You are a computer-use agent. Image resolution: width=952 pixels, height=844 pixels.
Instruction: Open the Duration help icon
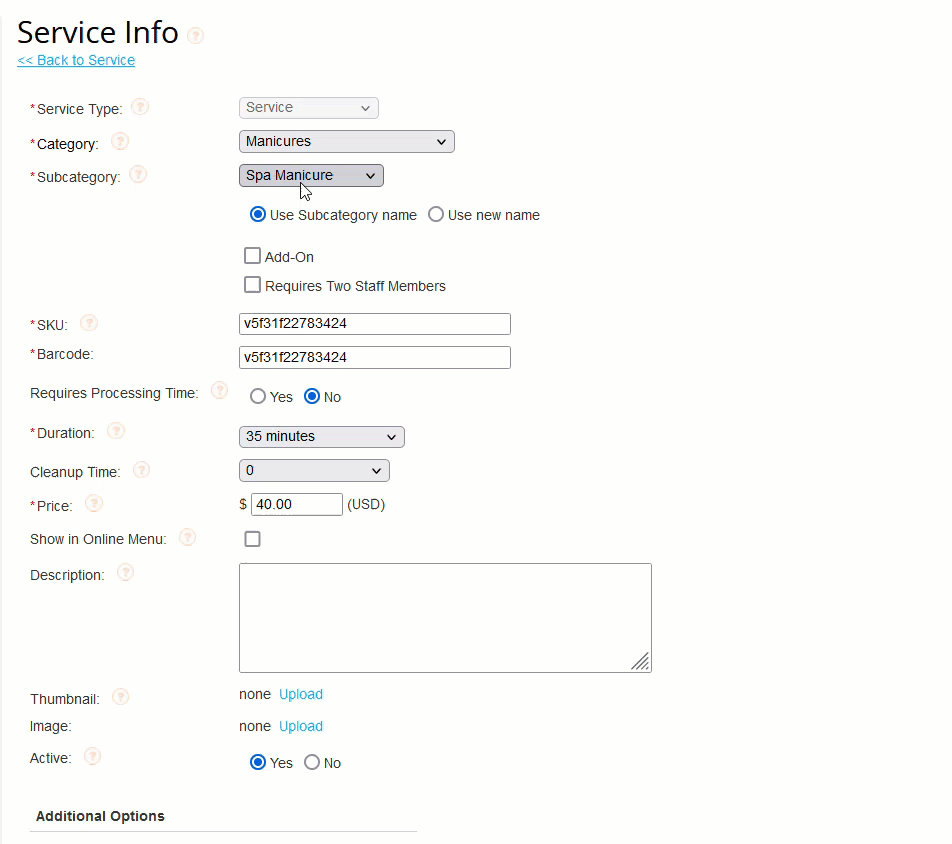(115, 430)
